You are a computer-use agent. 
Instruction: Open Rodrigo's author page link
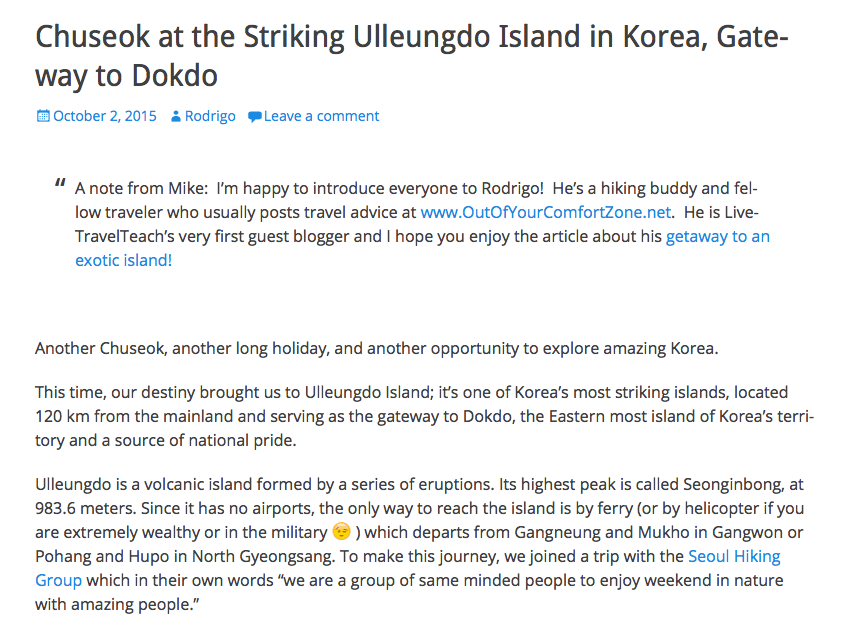click(x=210, y=117)
